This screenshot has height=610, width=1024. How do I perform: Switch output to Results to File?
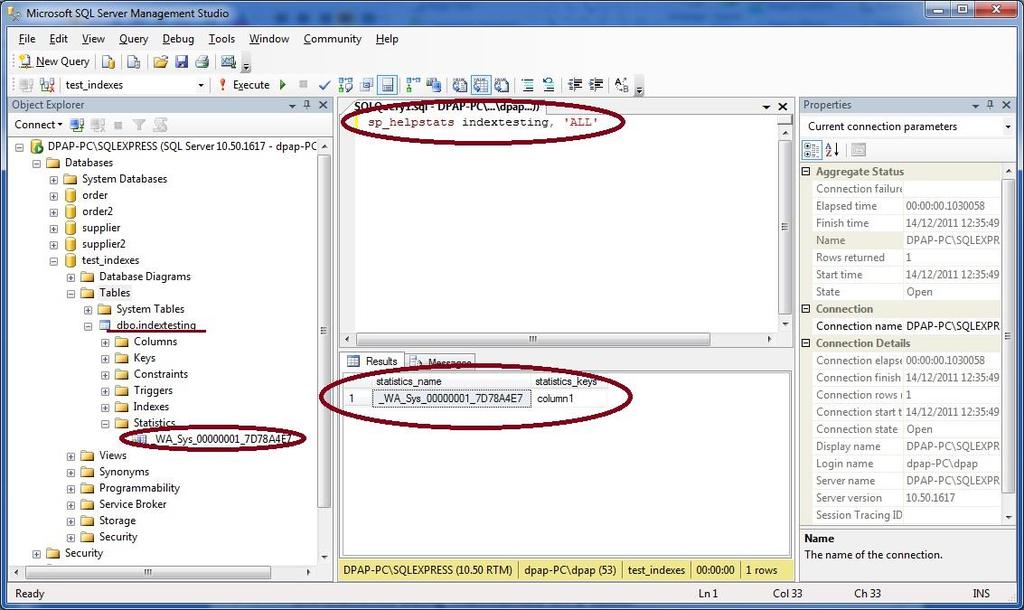coord(502,85)
